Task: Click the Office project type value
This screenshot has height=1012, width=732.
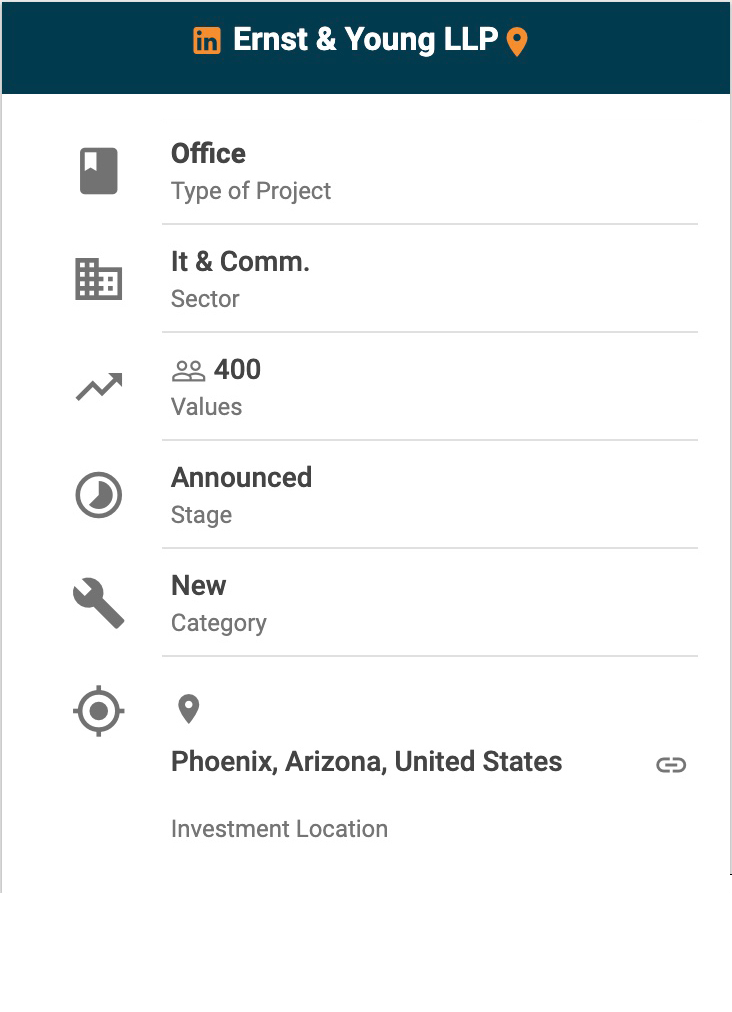Action: (x=208, y=154)
